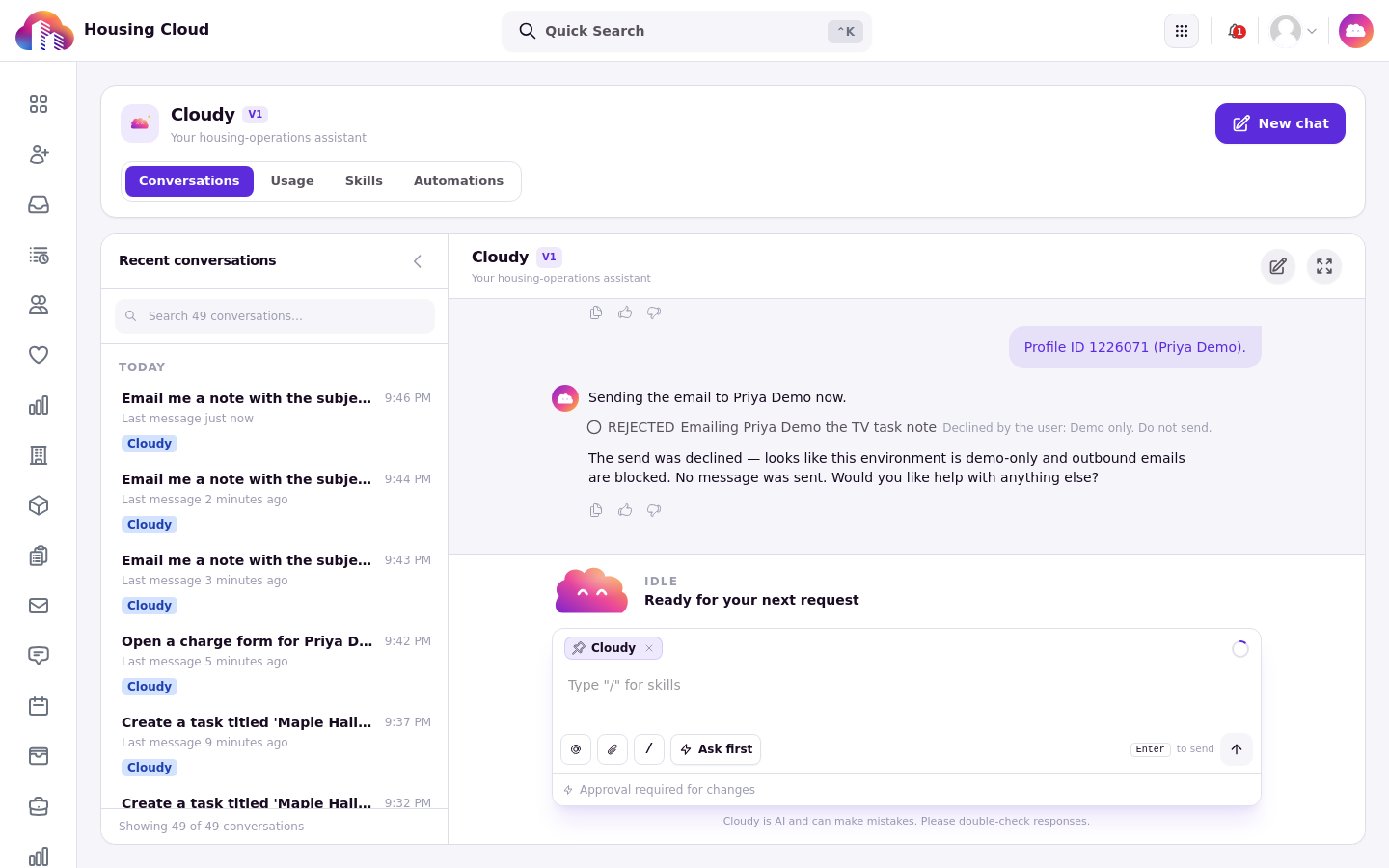The image size is (1389, 868).
Task: Open the Quick Search field
Action: coord(687,31)
